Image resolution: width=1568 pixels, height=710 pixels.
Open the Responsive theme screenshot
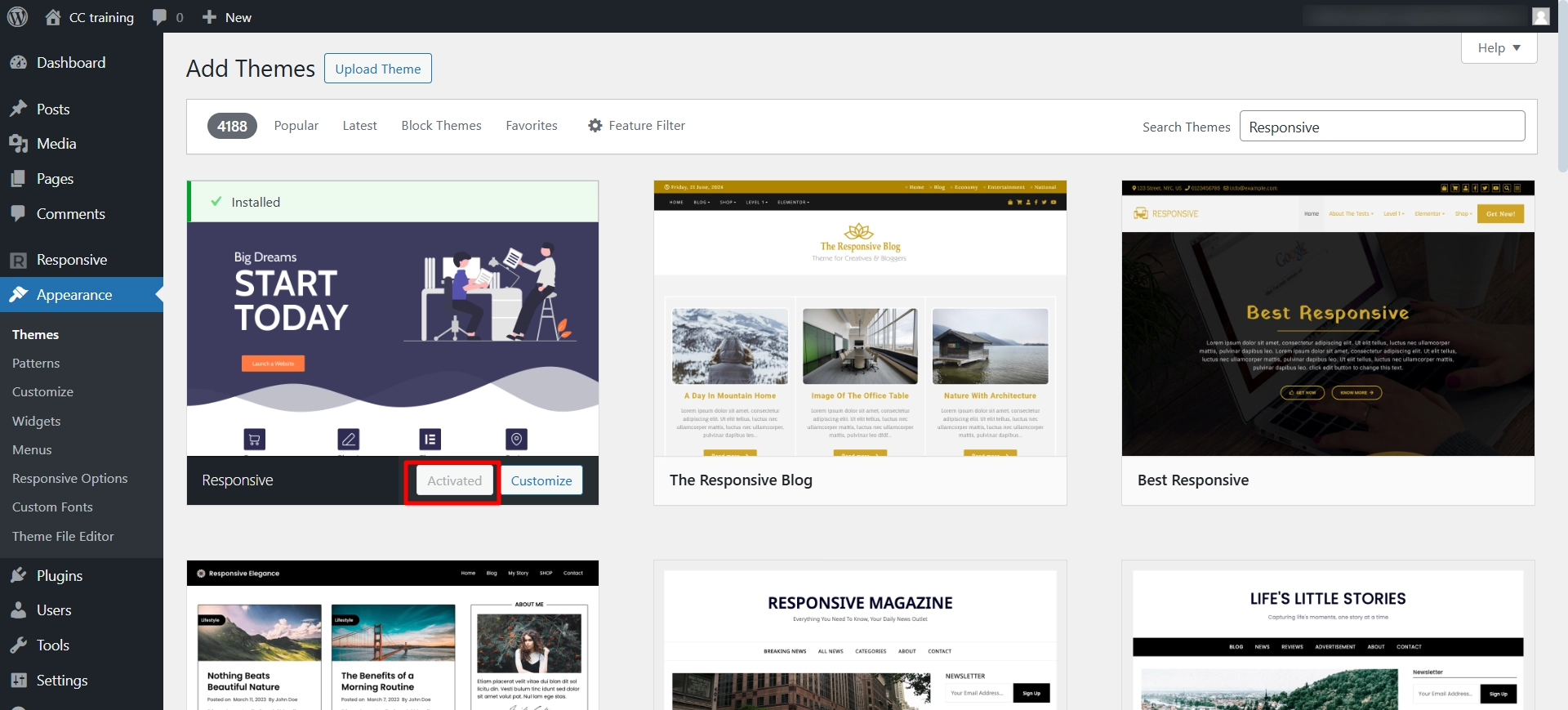(393, 338)
